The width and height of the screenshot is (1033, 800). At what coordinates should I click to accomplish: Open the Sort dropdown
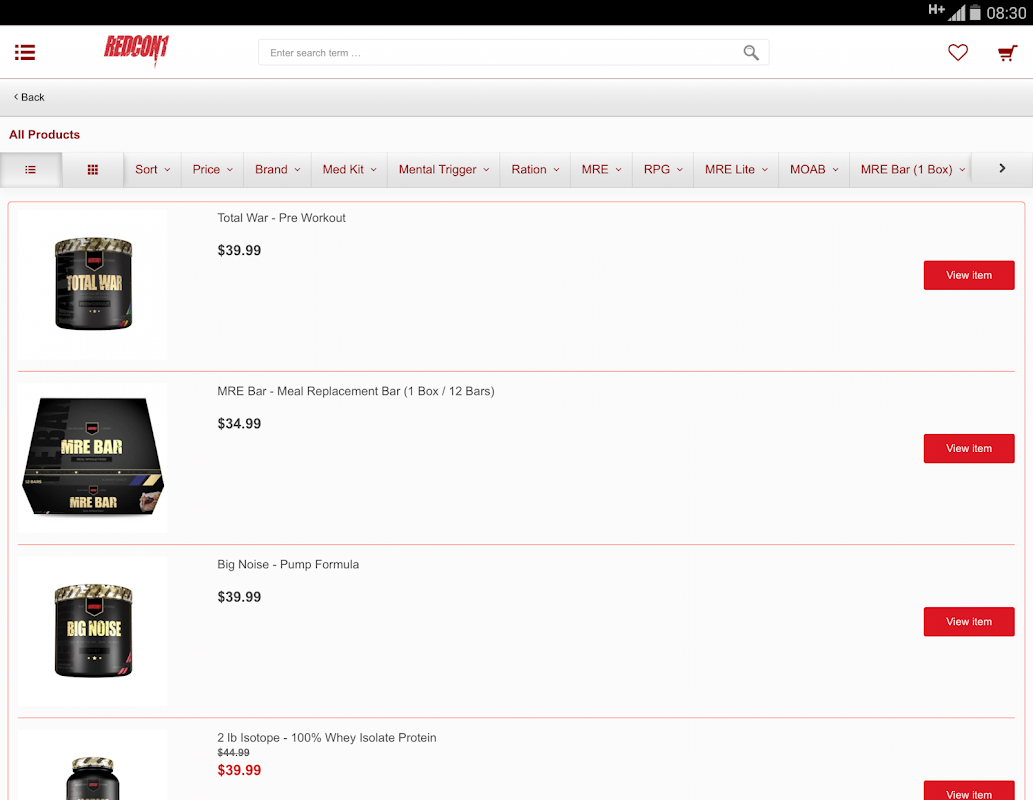[152, 170]
